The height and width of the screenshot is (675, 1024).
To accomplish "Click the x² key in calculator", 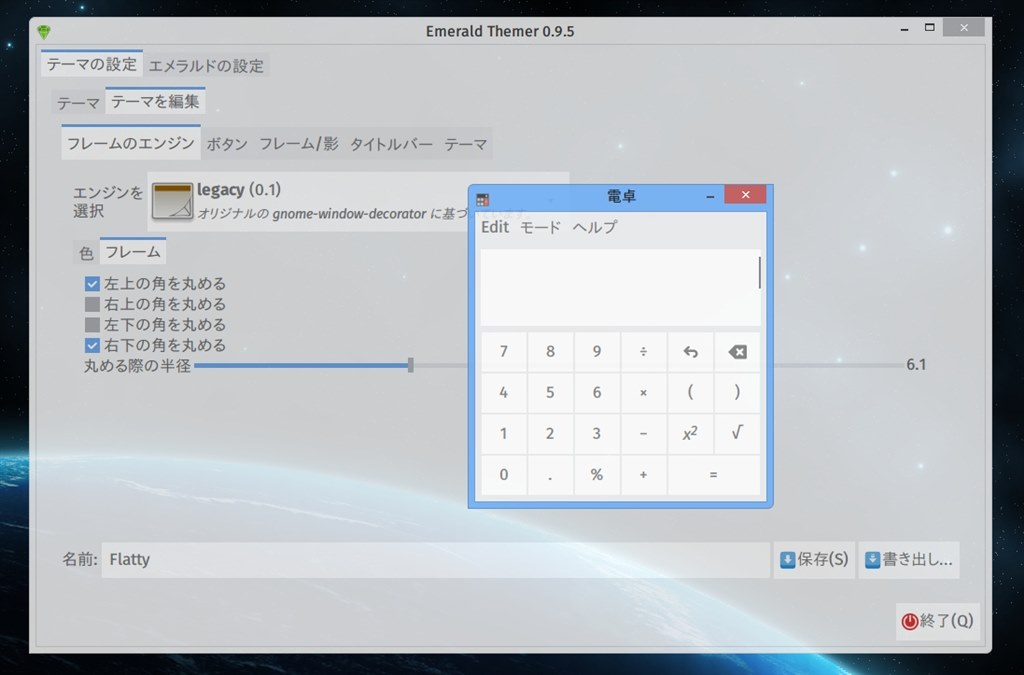I will point(690,433).
